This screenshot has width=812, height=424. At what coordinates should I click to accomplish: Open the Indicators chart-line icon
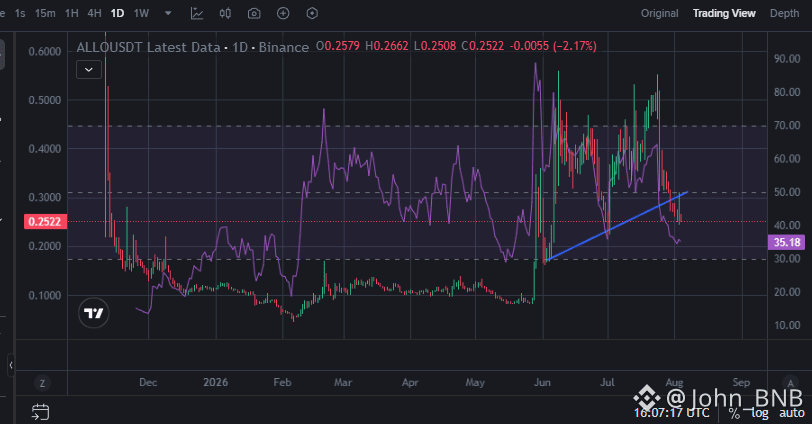coord(197,13)
